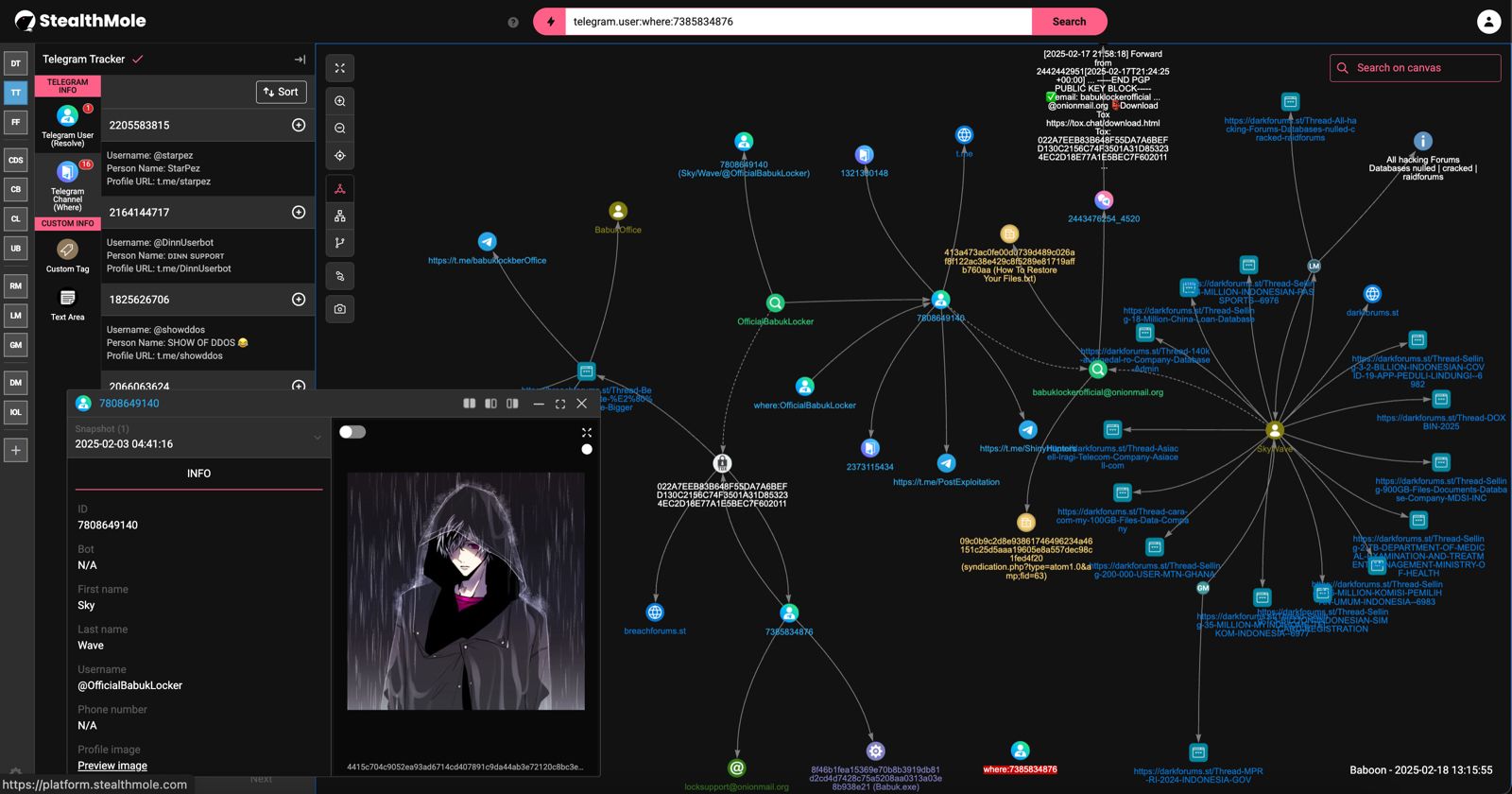Open the CDS module in left sidebar
The height and width of the screenshot is (794, 1512).
(x=16, y=160)
